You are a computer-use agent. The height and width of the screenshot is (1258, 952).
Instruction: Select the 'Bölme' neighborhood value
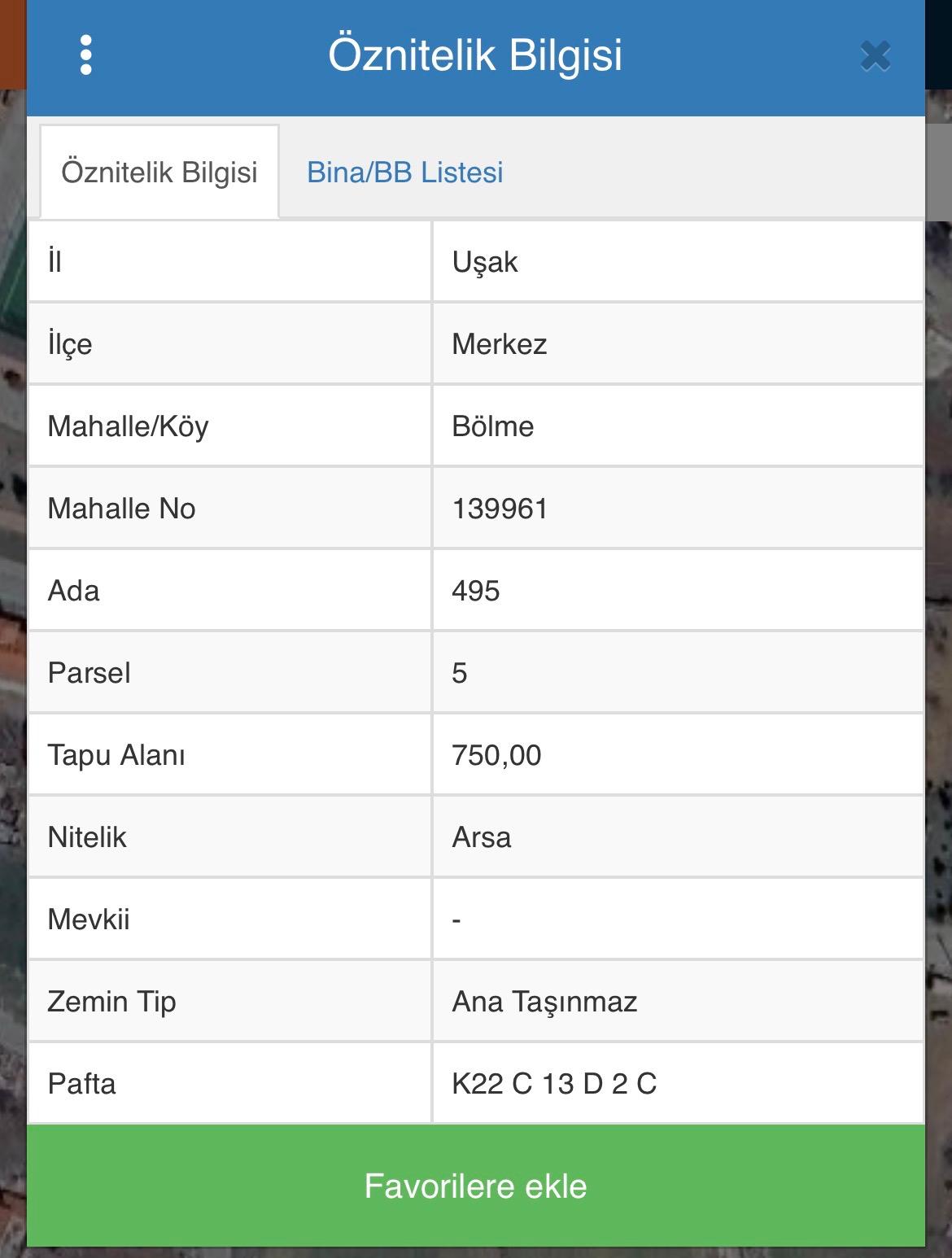(493, 426)
